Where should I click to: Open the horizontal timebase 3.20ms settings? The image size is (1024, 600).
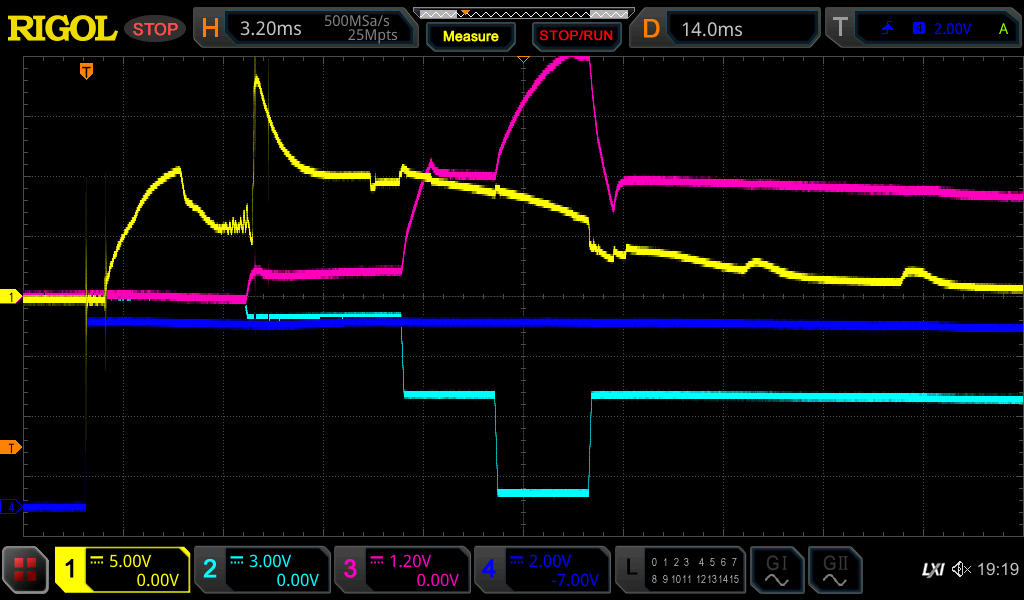(305, 29)
